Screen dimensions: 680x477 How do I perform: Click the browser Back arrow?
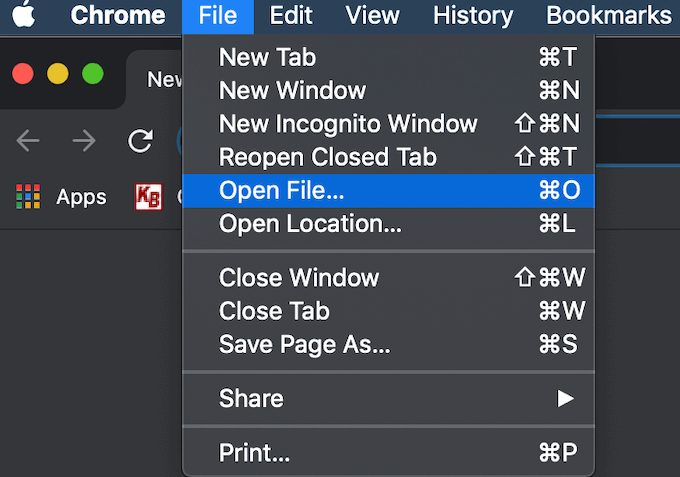point(28,141)
